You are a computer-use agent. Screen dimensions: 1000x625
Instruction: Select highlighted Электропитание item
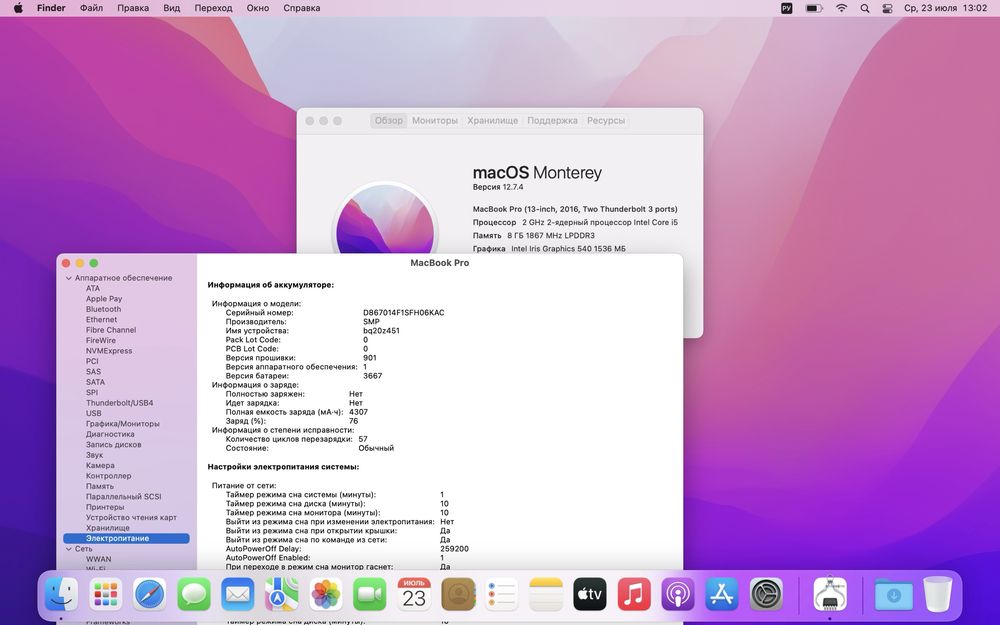[126, 538]
